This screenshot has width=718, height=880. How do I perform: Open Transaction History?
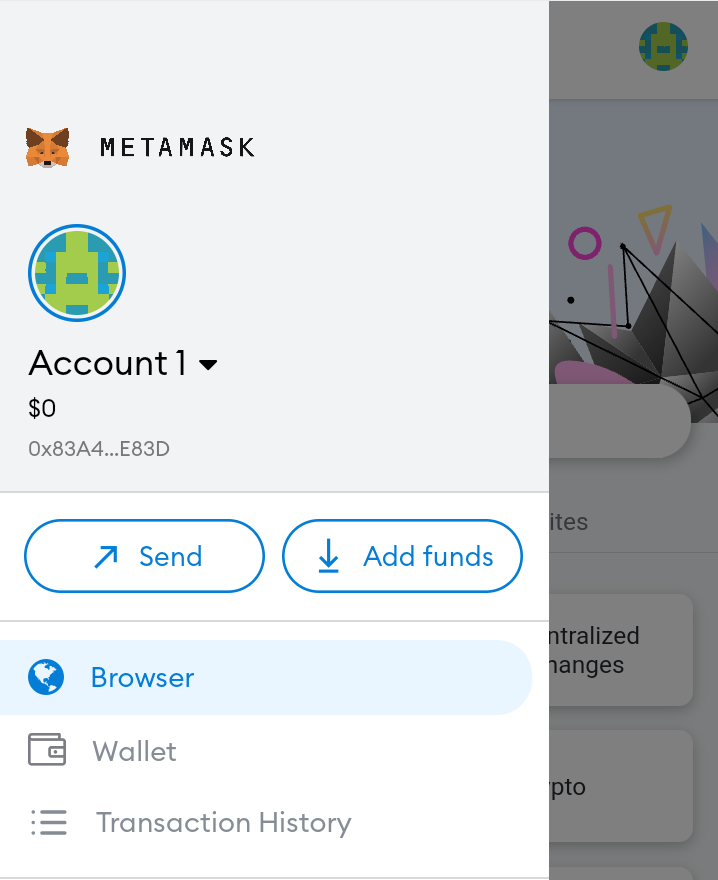tap(223, 822)
